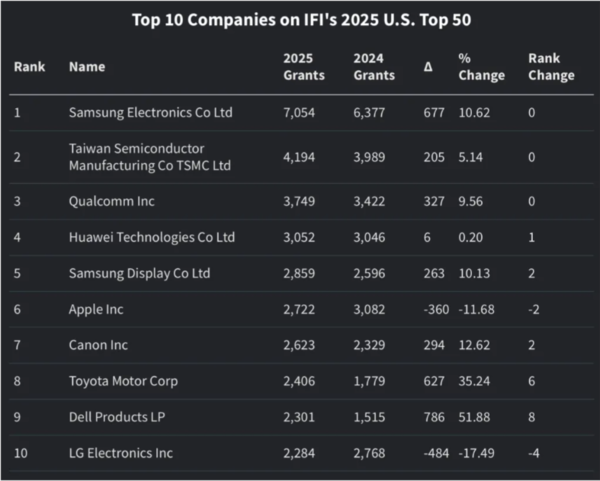The image size is (600, 481).
Task: Click Taiwan Semiconductor Manufacturing Co company name
Action: 150,157
